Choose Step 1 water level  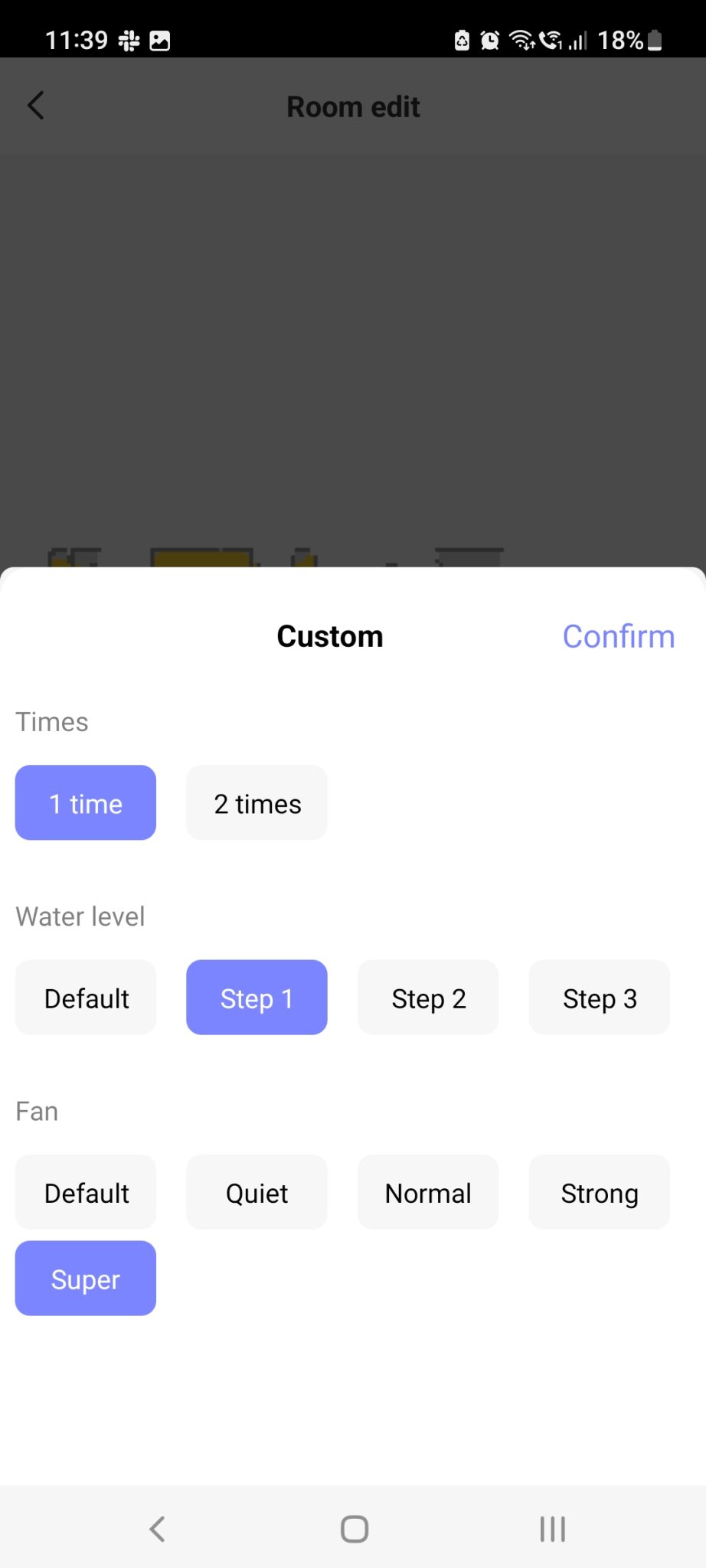[x=257, y=997]
